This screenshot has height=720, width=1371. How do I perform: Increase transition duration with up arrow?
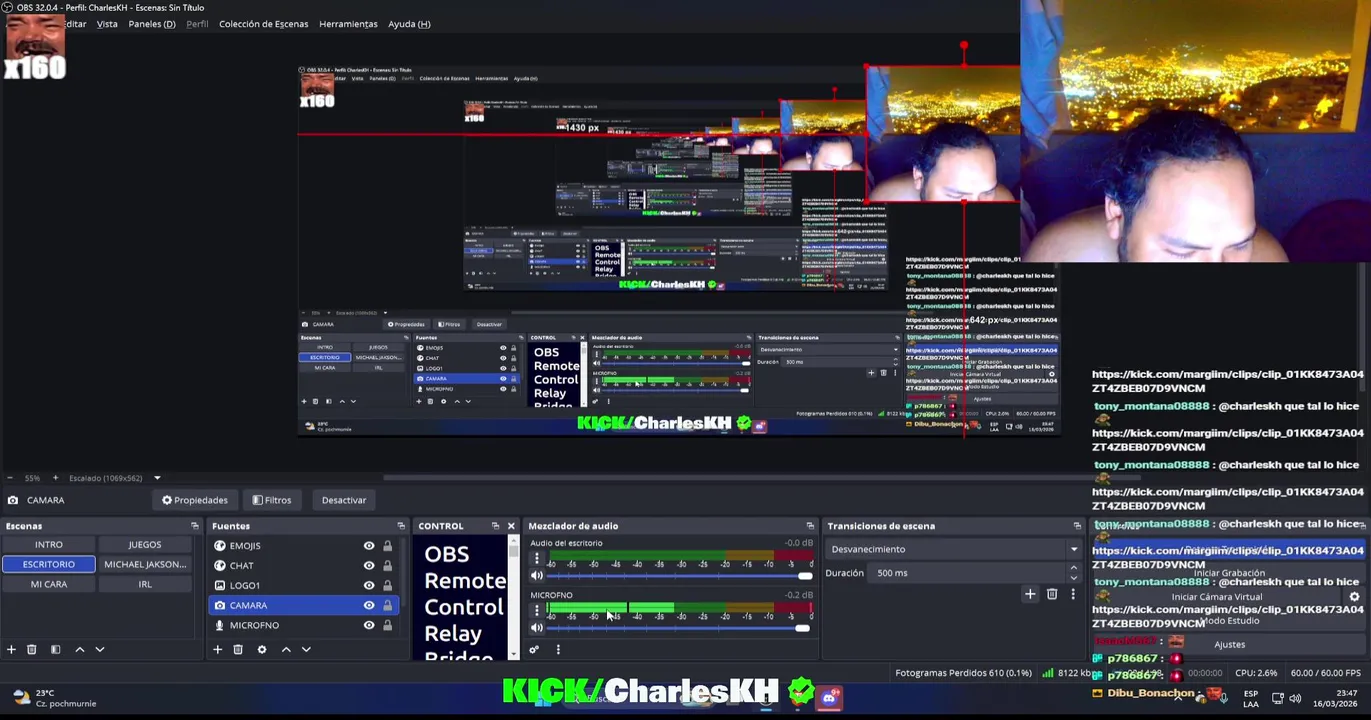1074,569
